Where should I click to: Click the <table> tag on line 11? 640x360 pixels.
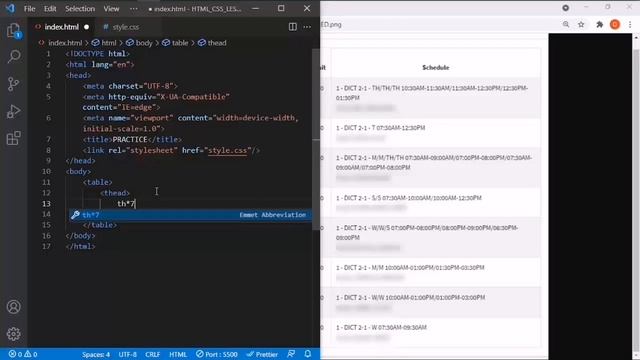click(x=97, y=182)
